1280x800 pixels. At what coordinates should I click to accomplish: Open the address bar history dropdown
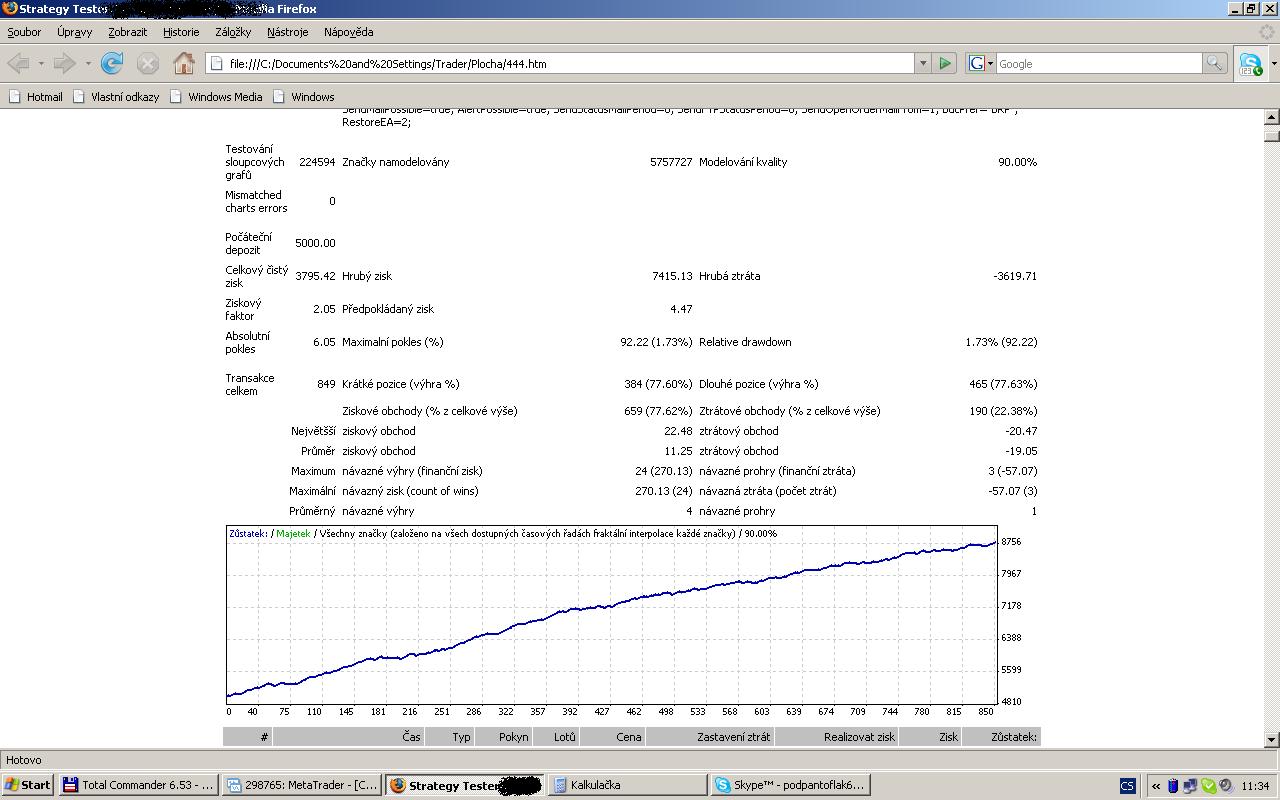click(923, 64)
